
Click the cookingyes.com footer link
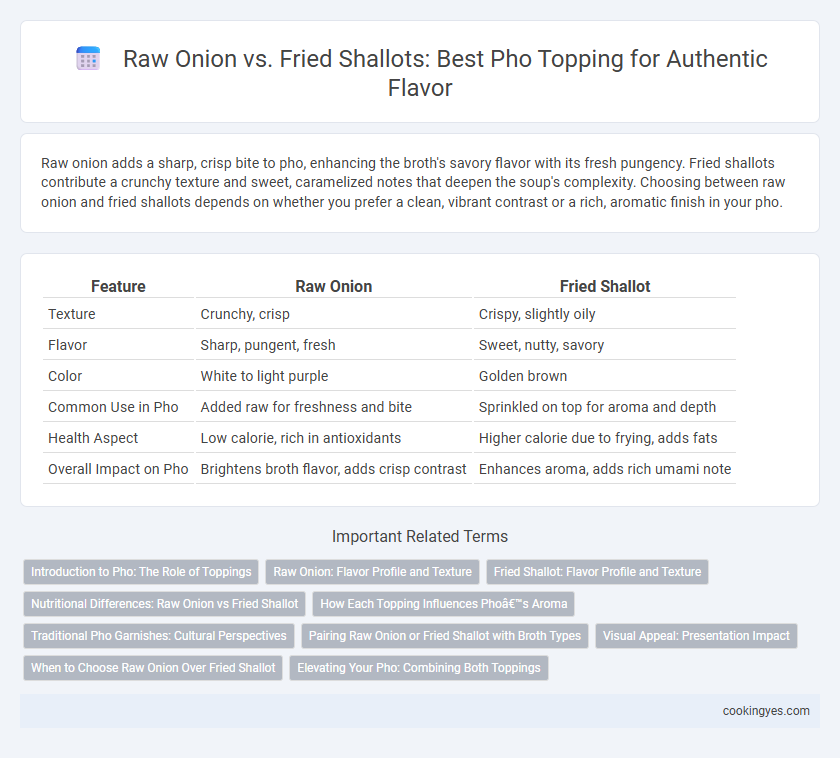pyautogui.click(x=766, y=711)
